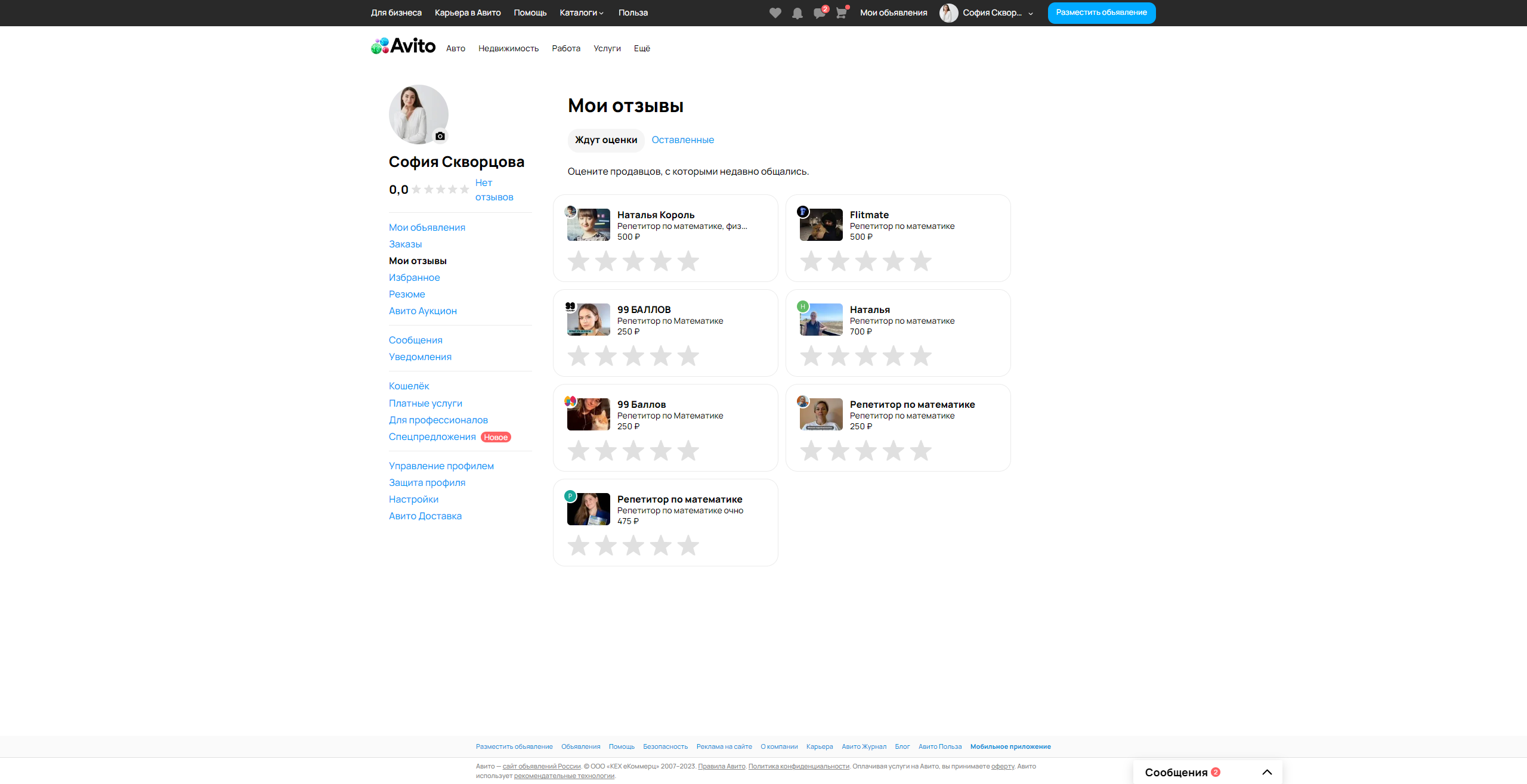Click the camera icon on profile photo
1527x784 pixels.
[440, 136]
